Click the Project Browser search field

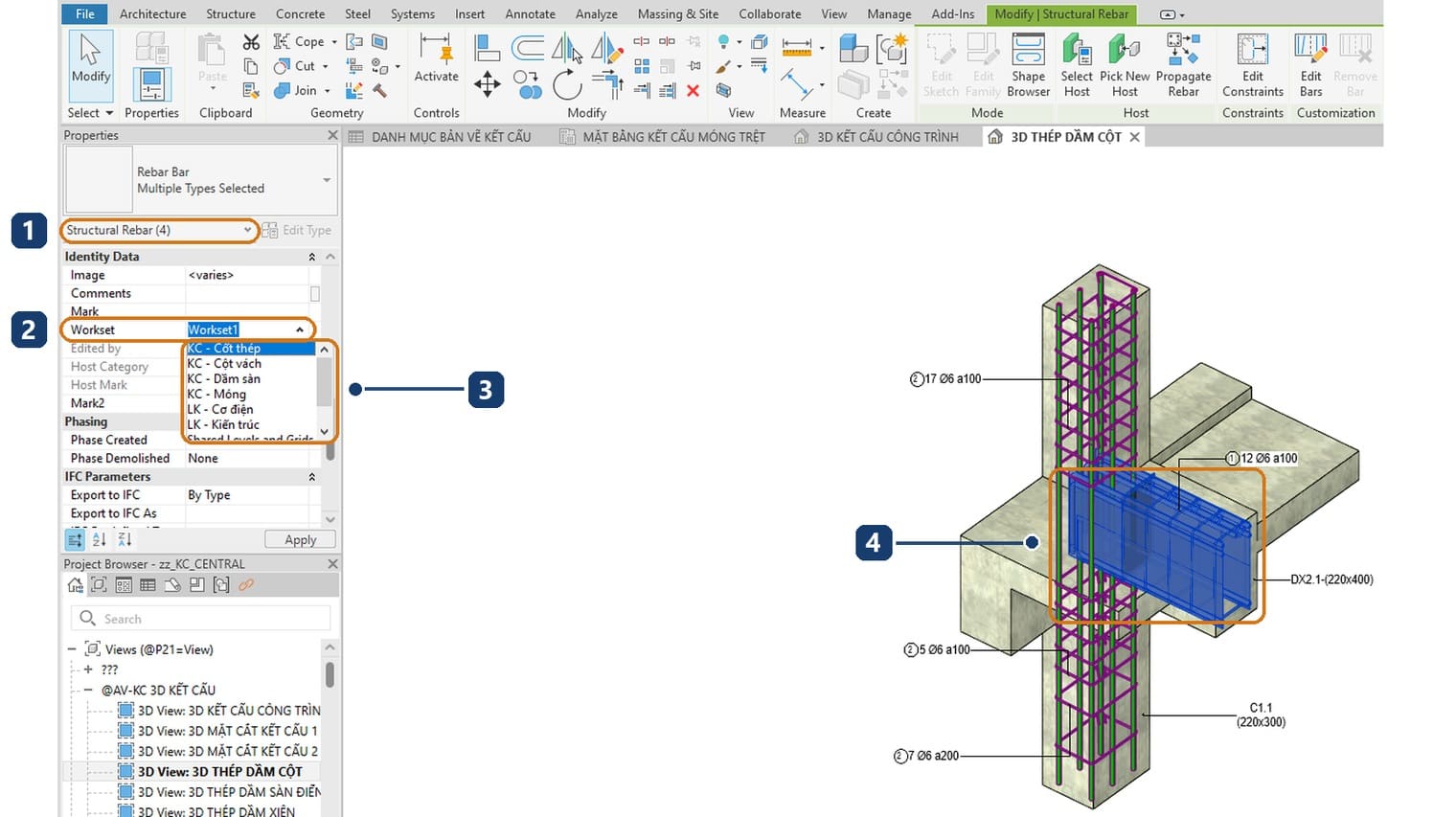200,619
